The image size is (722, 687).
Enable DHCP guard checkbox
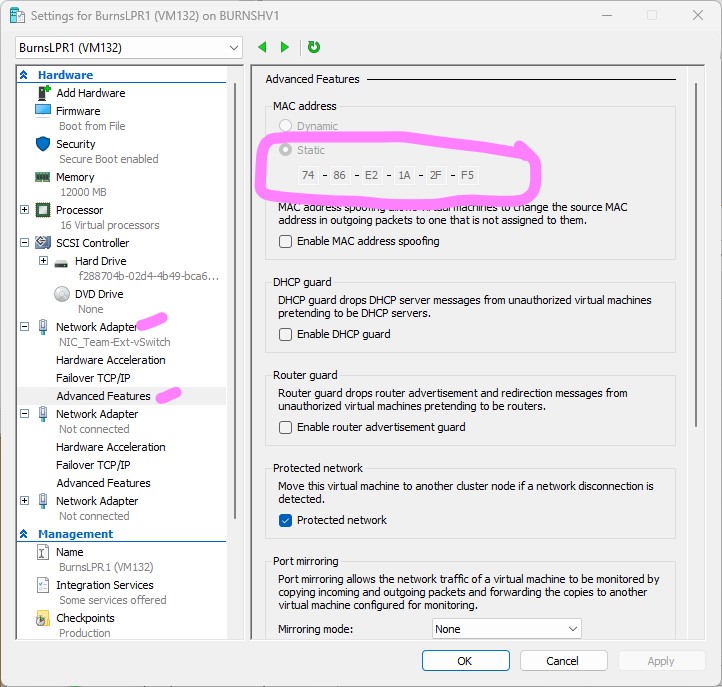285,334
